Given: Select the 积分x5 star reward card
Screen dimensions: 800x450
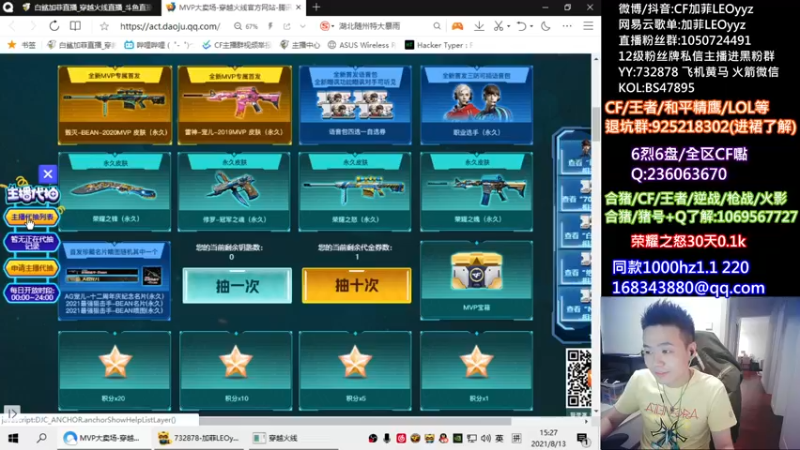Looking at the screenshot, I should 356,370.
